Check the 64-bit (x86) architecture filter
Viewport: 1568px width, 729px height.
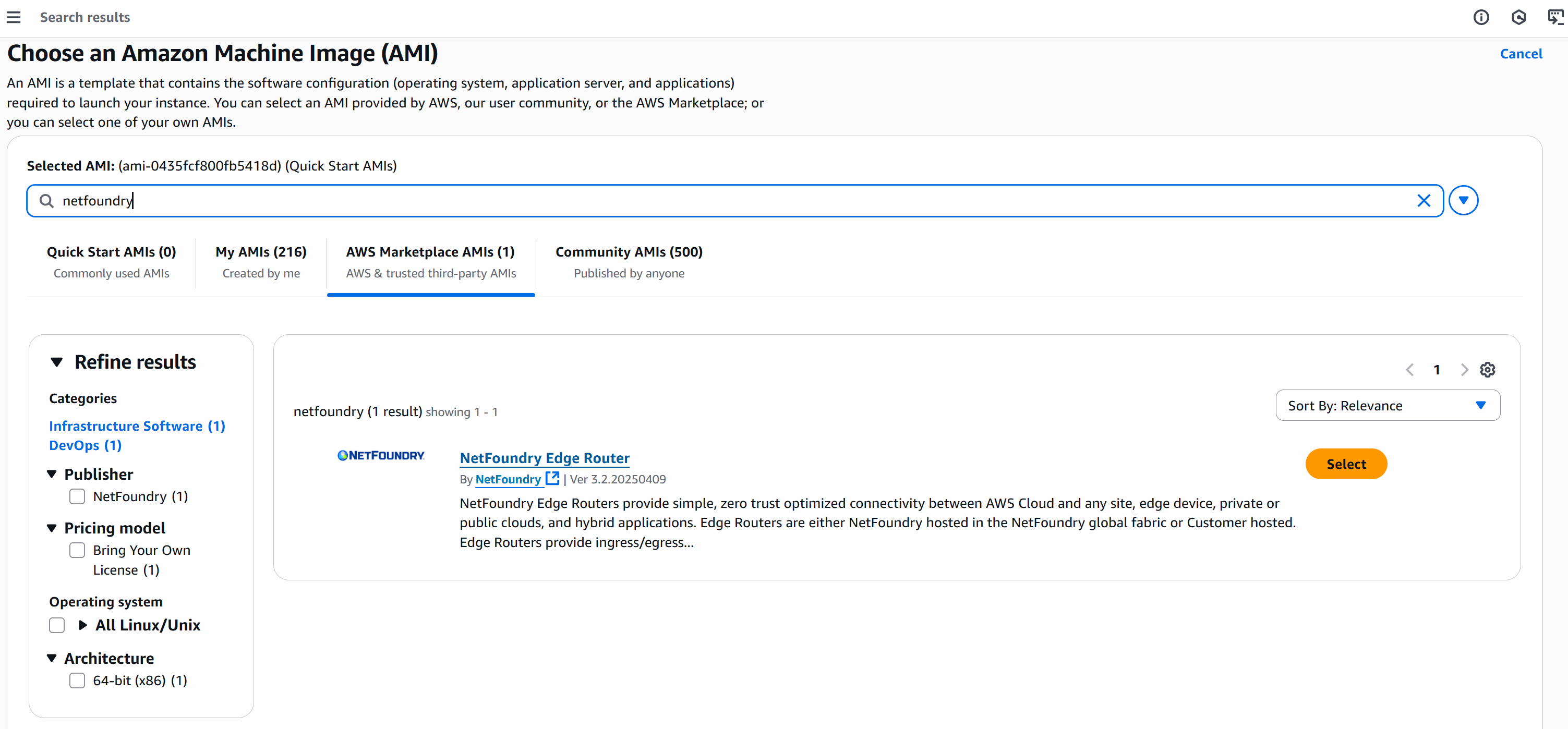[x=77, y=681]
